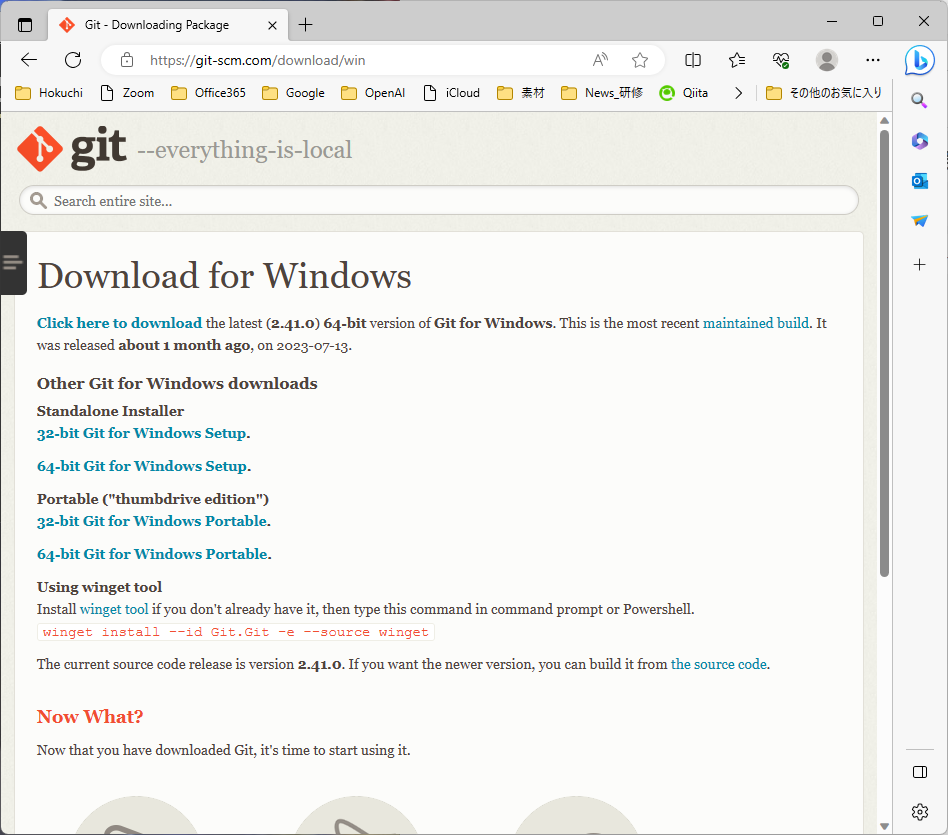Open the tab actions menu icon
948x835 pixels.
coord(25,25)
